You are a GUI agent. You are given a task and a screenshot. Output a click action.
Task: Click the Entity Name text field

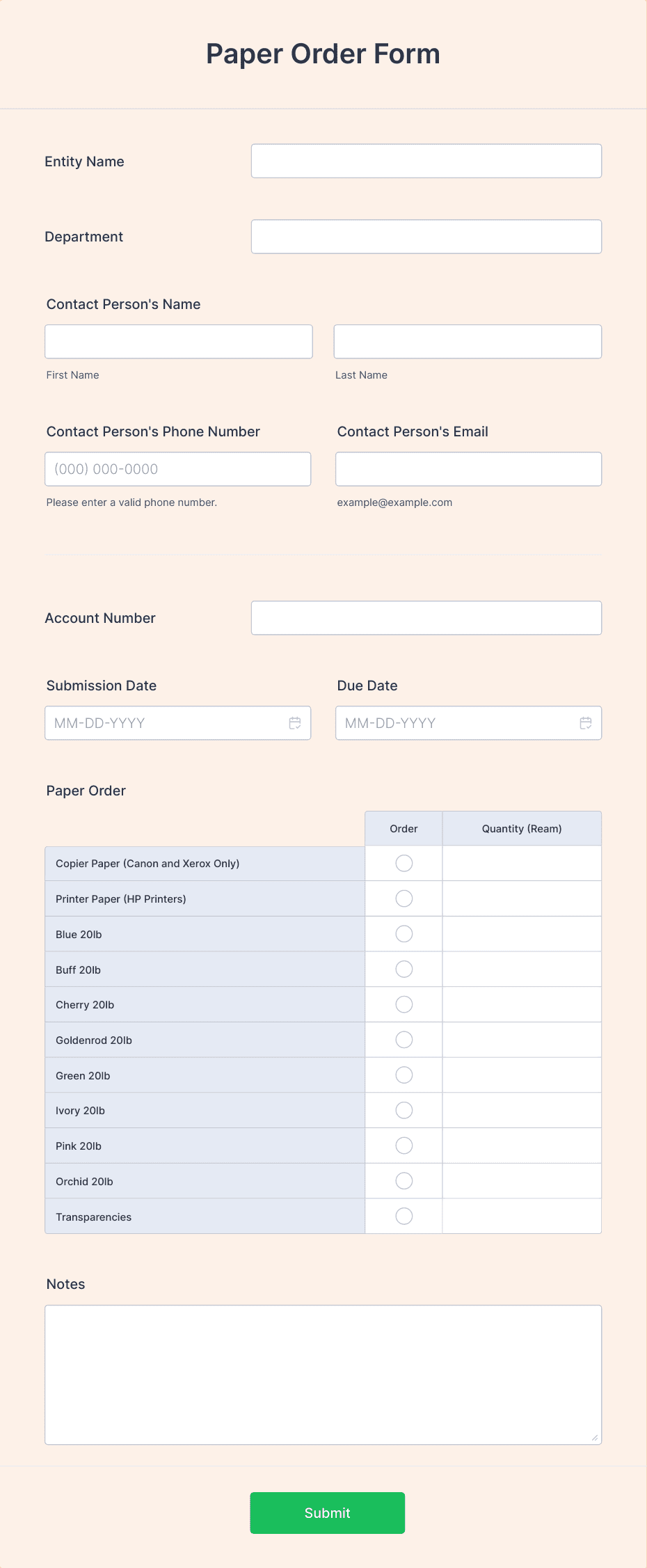pos(426,161)
